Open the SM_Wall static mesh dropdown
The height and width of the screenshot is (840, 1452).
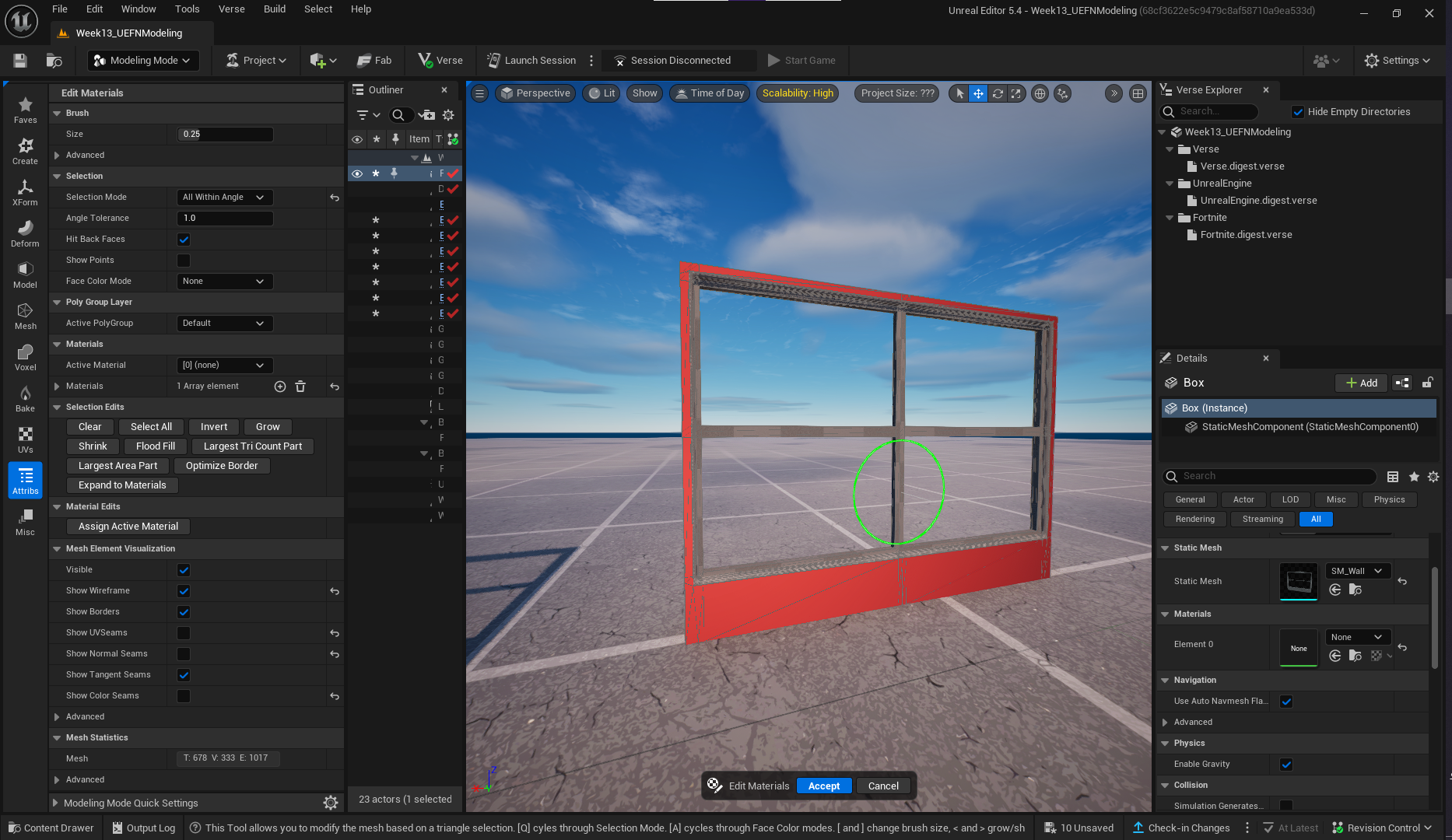(1357, 571)
